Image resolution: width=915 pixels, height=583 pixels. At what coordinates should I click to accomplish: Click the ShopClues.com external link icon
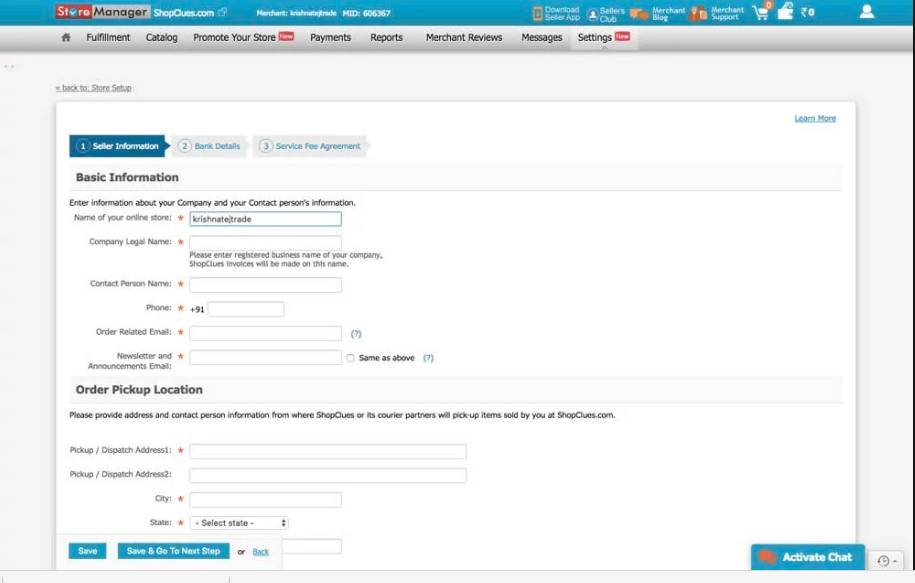point(222,13)
